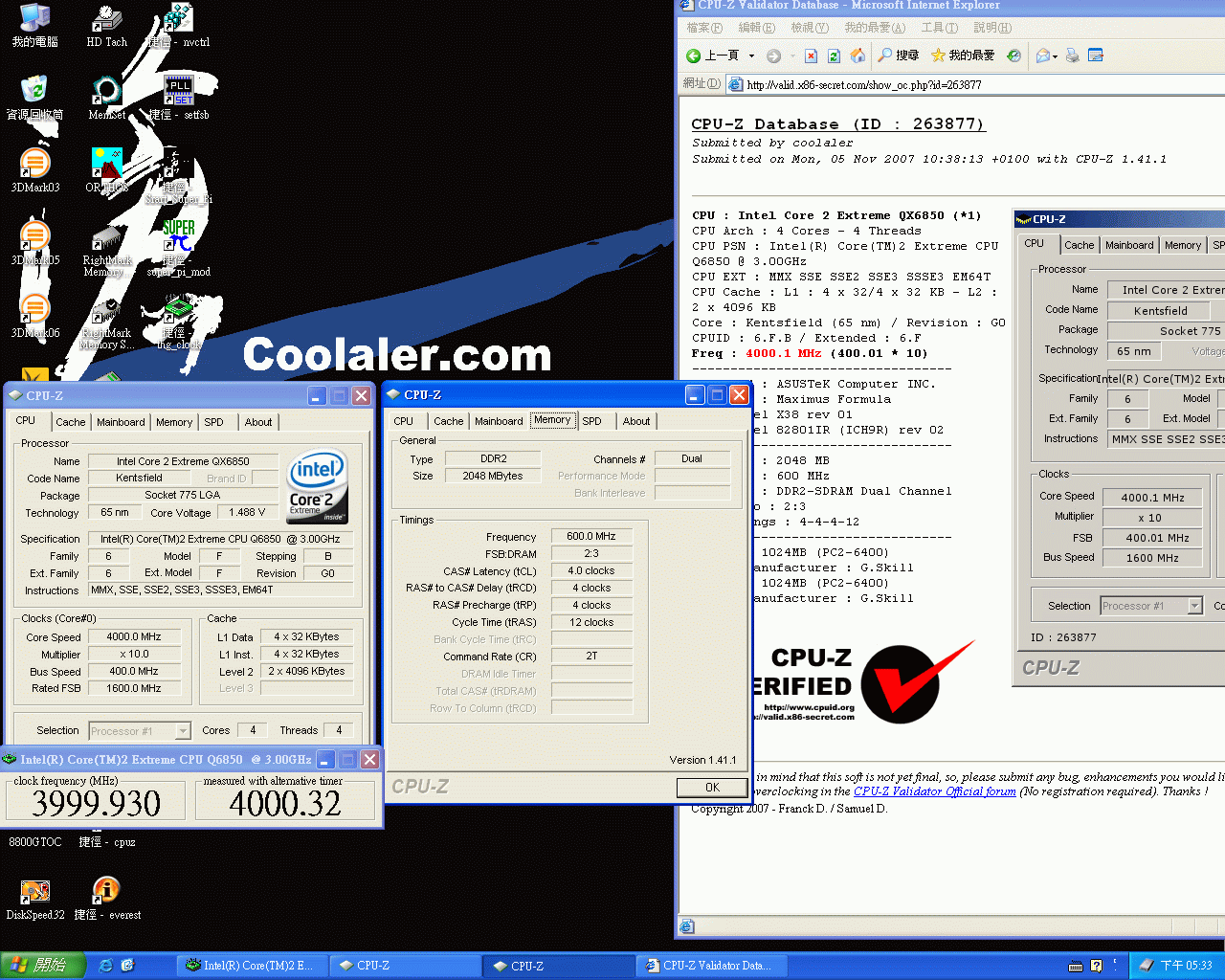Launch Internet Explorer from quick launch bar

pyautogui.click(x=106, y=966)
